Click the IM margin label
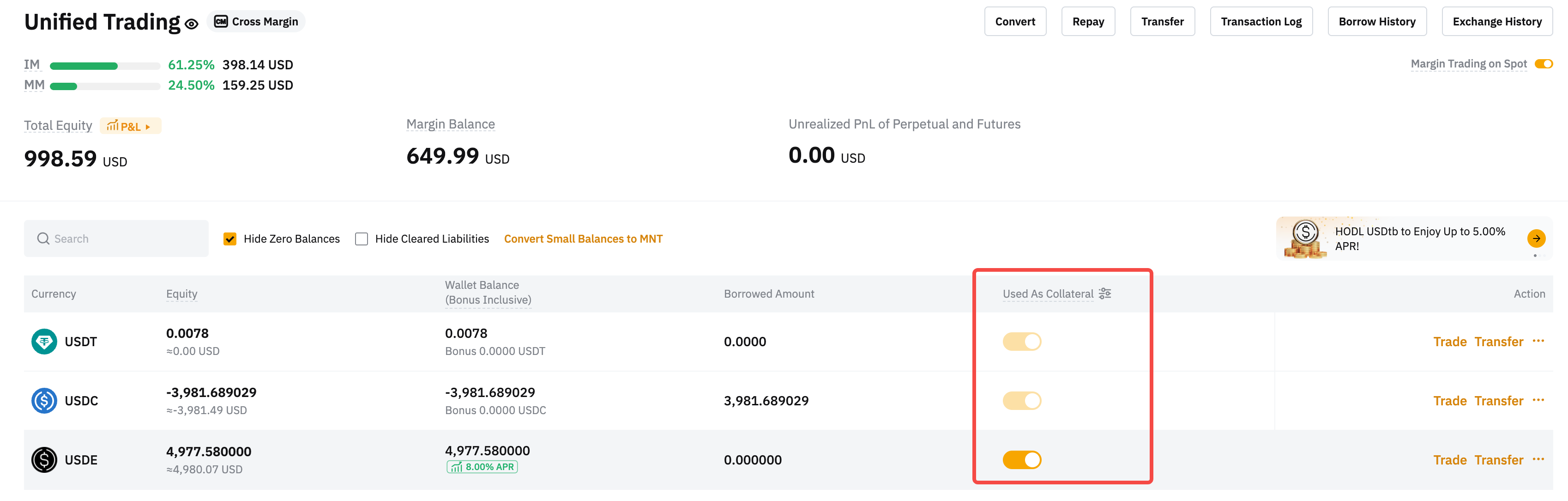This screenshot has width=1568, height=501. point(32,65)
